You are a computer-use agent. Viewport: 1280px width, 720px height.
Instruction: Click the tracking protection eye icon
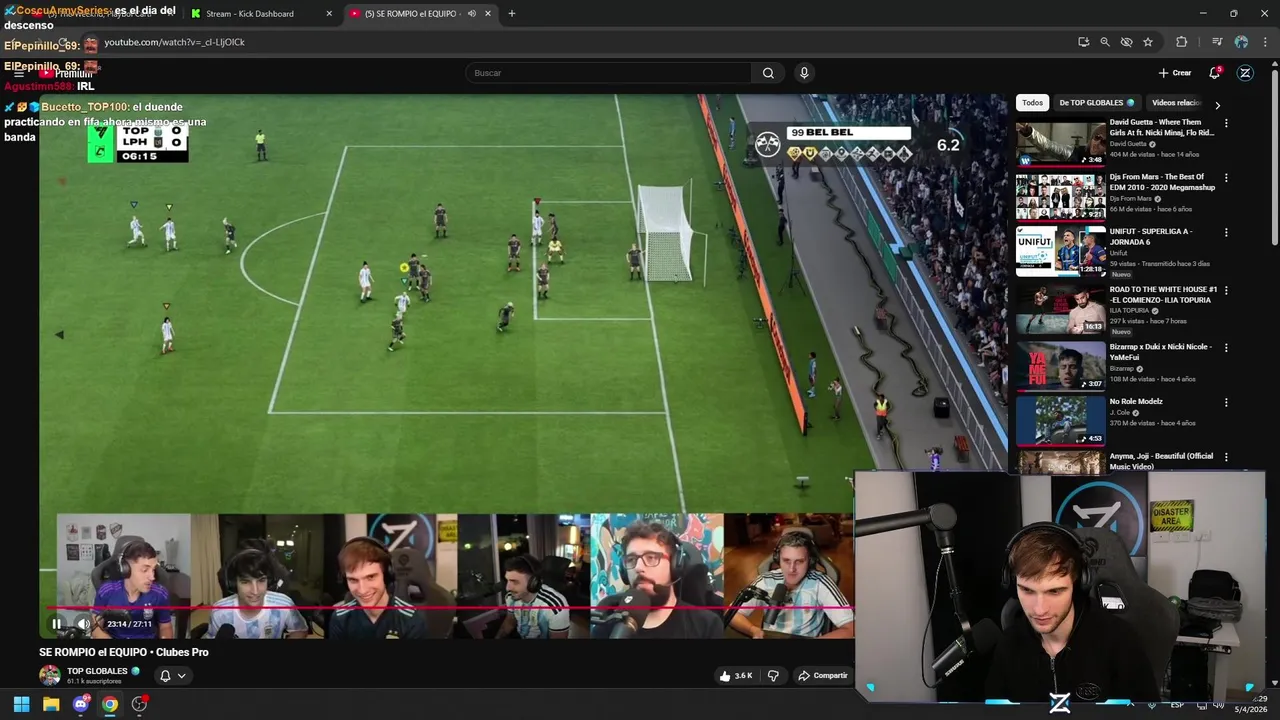point(1127,42)
